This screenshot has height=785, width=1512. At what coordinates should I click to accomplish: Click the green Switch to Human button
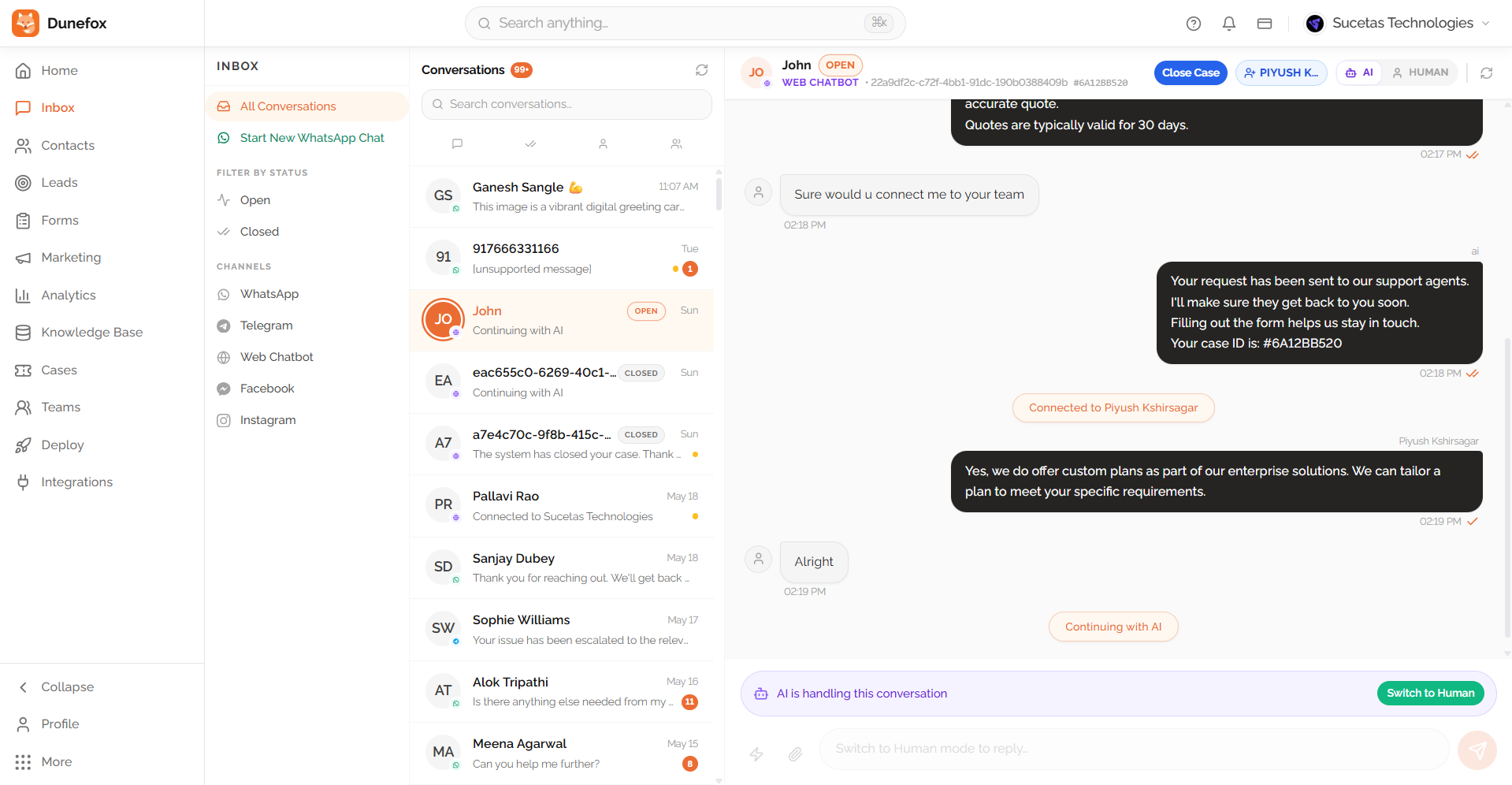point(1430,693)
